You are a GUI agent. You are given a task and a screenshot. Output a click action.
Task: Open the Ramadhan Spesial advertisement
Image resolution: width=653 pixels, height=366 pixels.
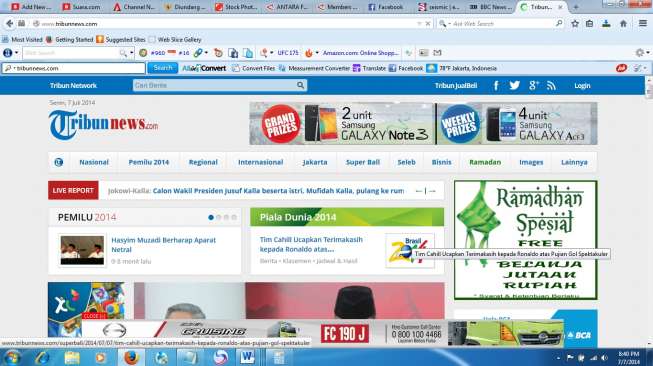pos(526,240)
